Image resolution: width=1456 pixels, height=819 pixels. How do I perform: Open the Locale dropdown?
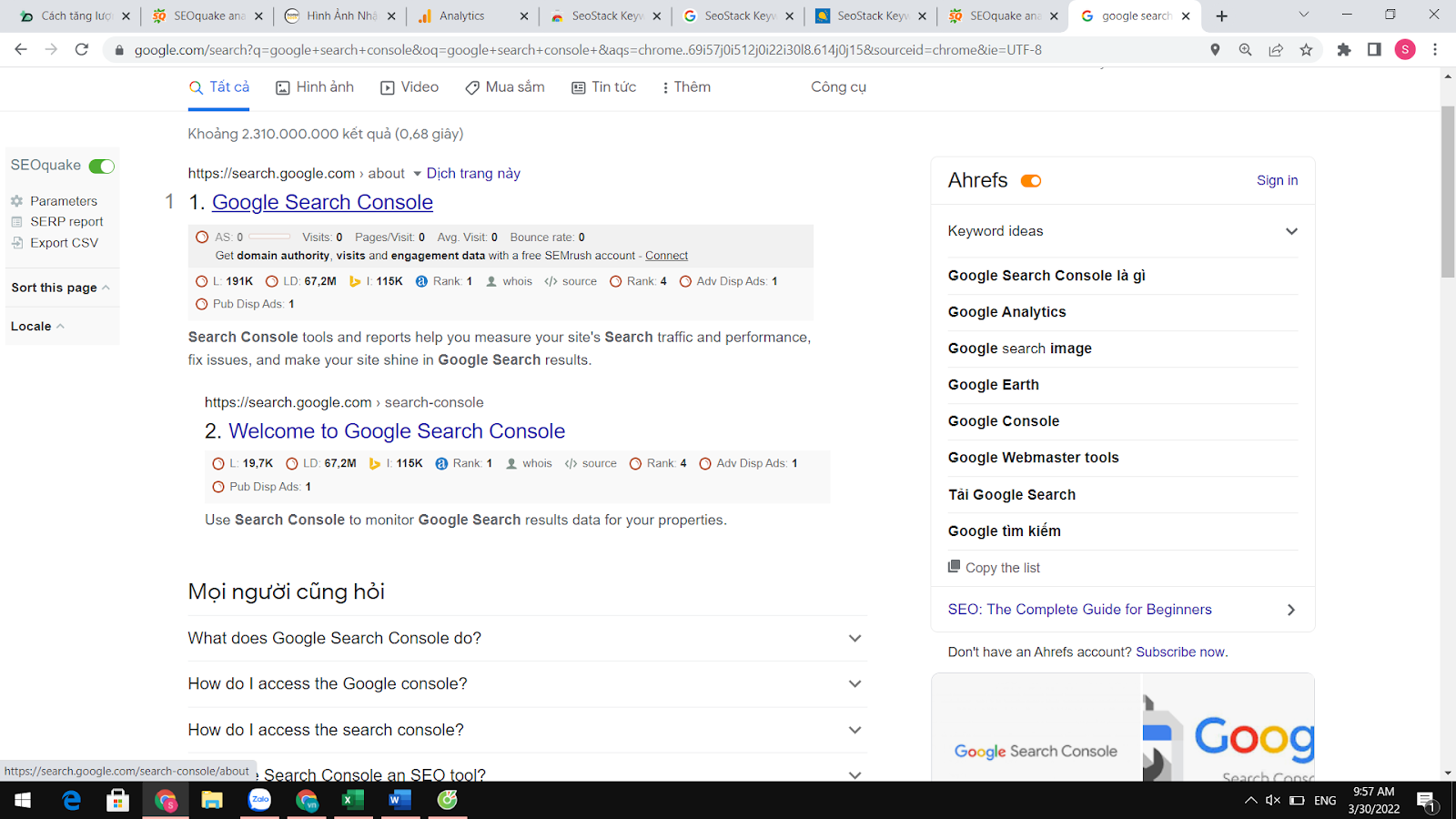37,327
